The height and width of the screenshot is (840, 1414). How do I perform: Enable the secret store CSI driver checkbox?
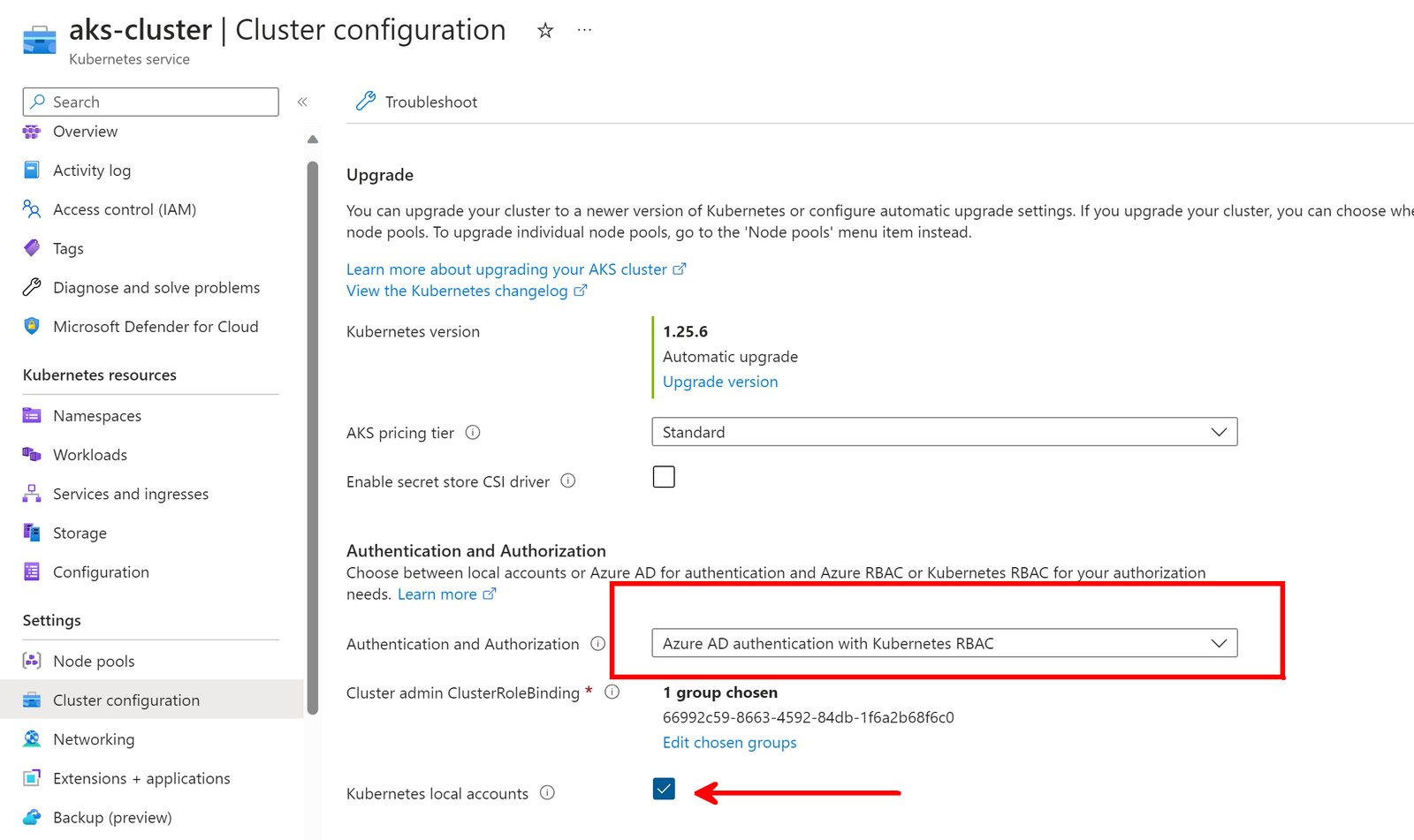(x=664, y=476)
